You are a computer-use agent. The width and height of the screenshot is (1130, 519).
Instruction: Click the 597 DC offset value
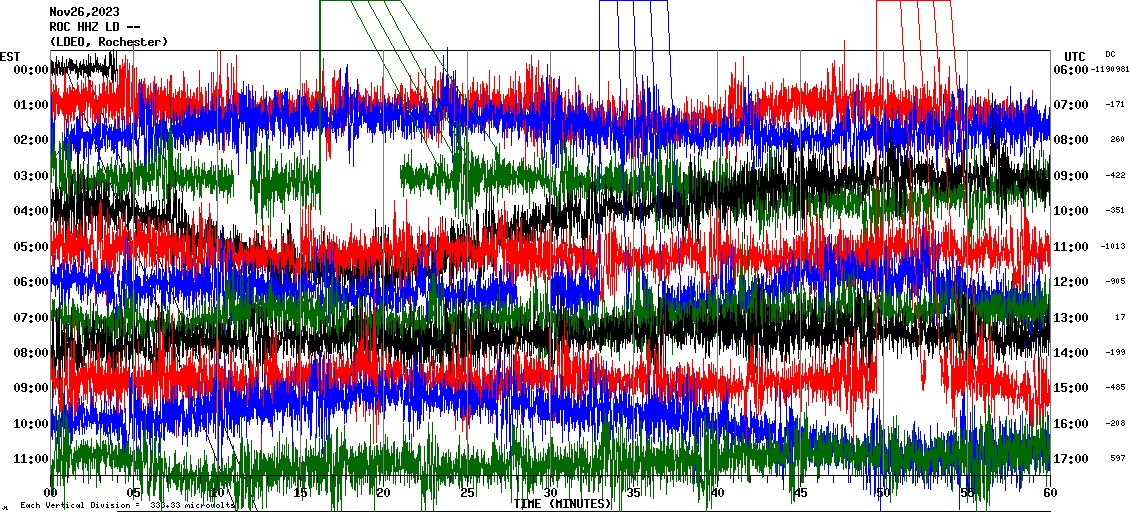pyautogui.click(x=1116, y=459)
